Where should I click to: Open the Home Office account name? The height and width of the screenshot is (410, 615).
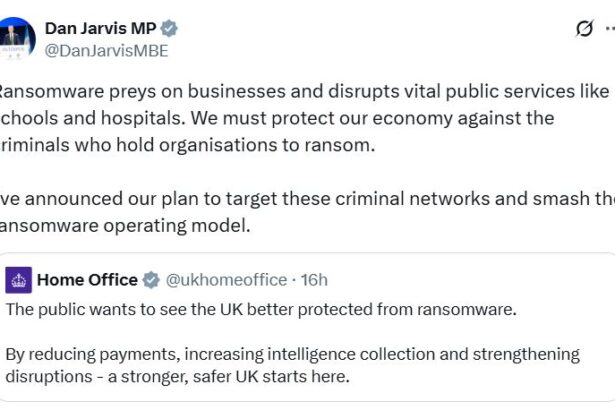pyautogui.click(x=87, y=280)
